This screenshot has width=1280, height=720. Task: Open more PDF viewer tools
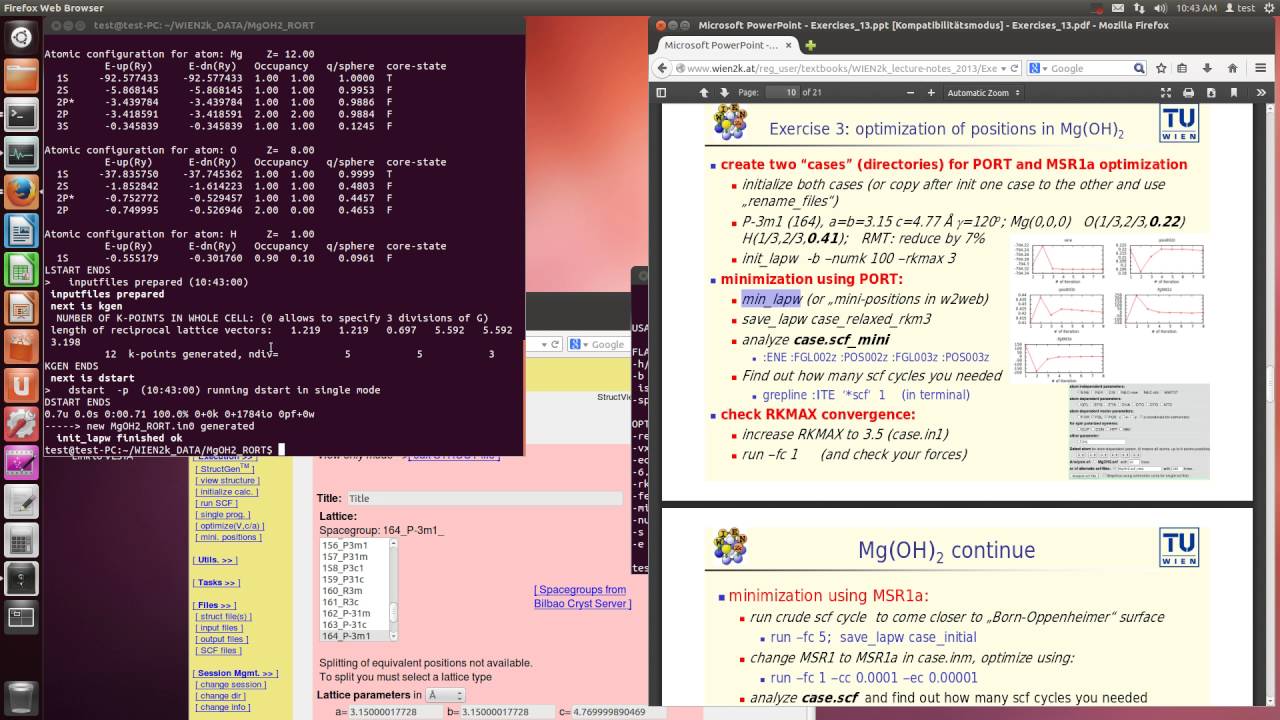(x=1262, y=92)
